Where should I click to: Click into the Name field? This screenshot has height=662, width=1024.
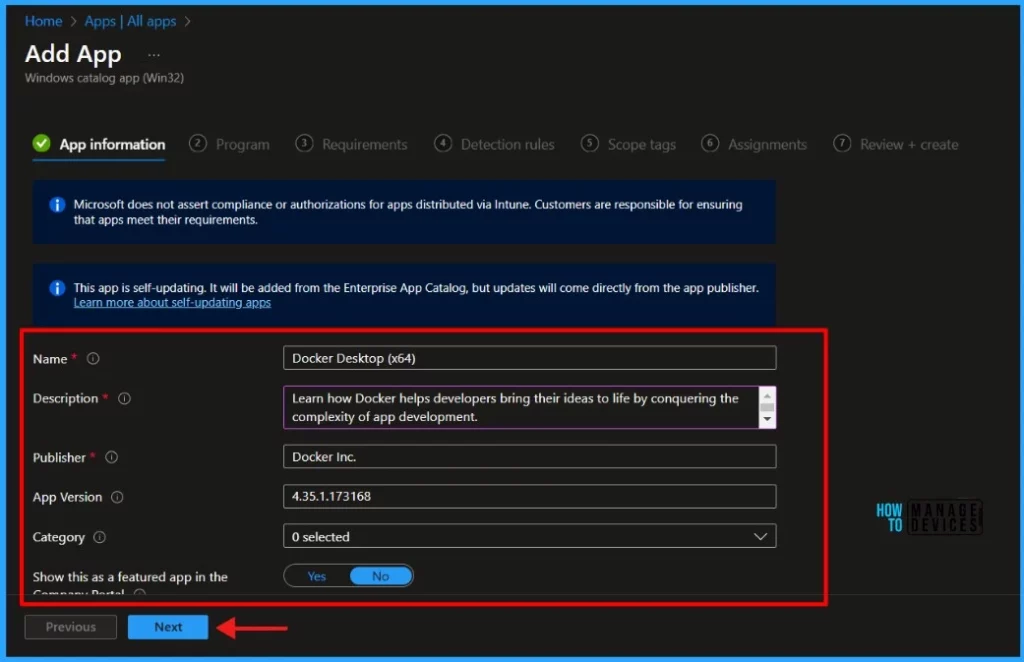tap(530, 358)
